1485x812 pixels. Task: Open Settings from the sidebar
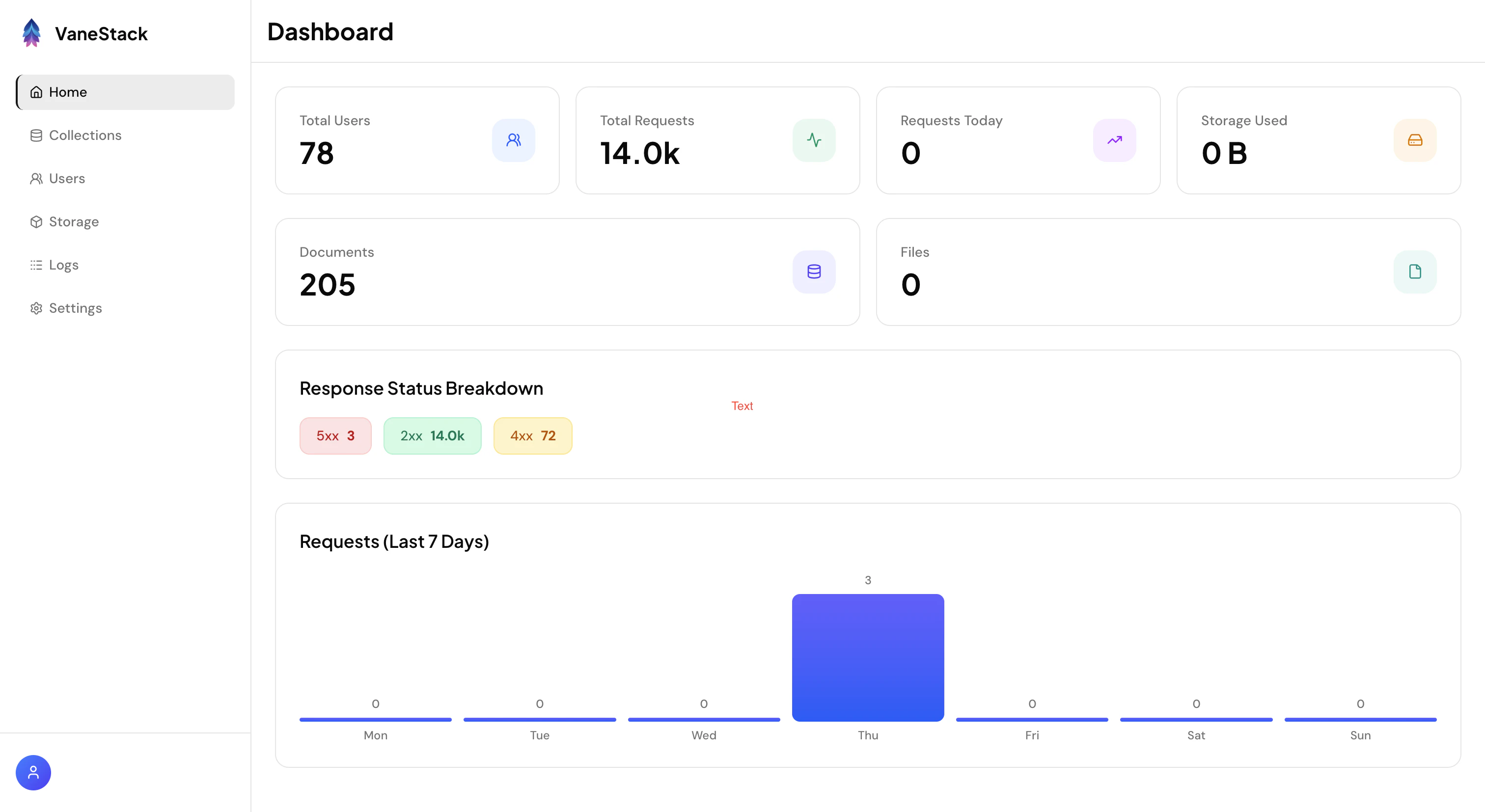75,308
